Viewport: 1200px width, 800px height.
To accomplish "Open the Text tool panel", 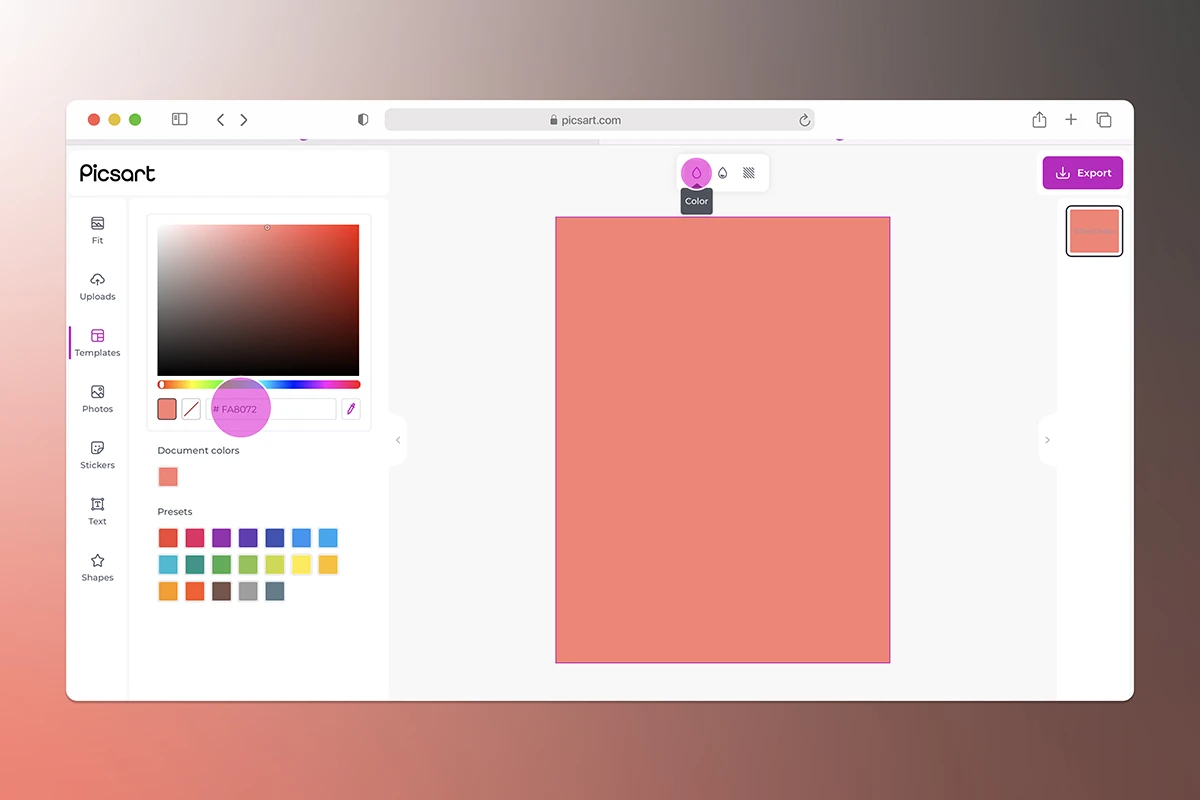I will click(x=97, y=513).
